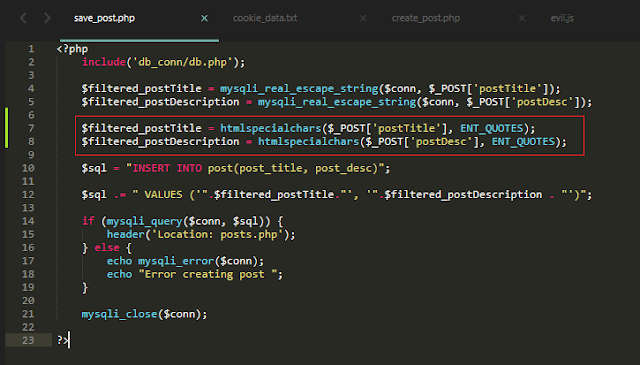Click the 'if' keyword on line 14
Image resolution: width=640 pixels, height=365 pixels.
[88, 221]
